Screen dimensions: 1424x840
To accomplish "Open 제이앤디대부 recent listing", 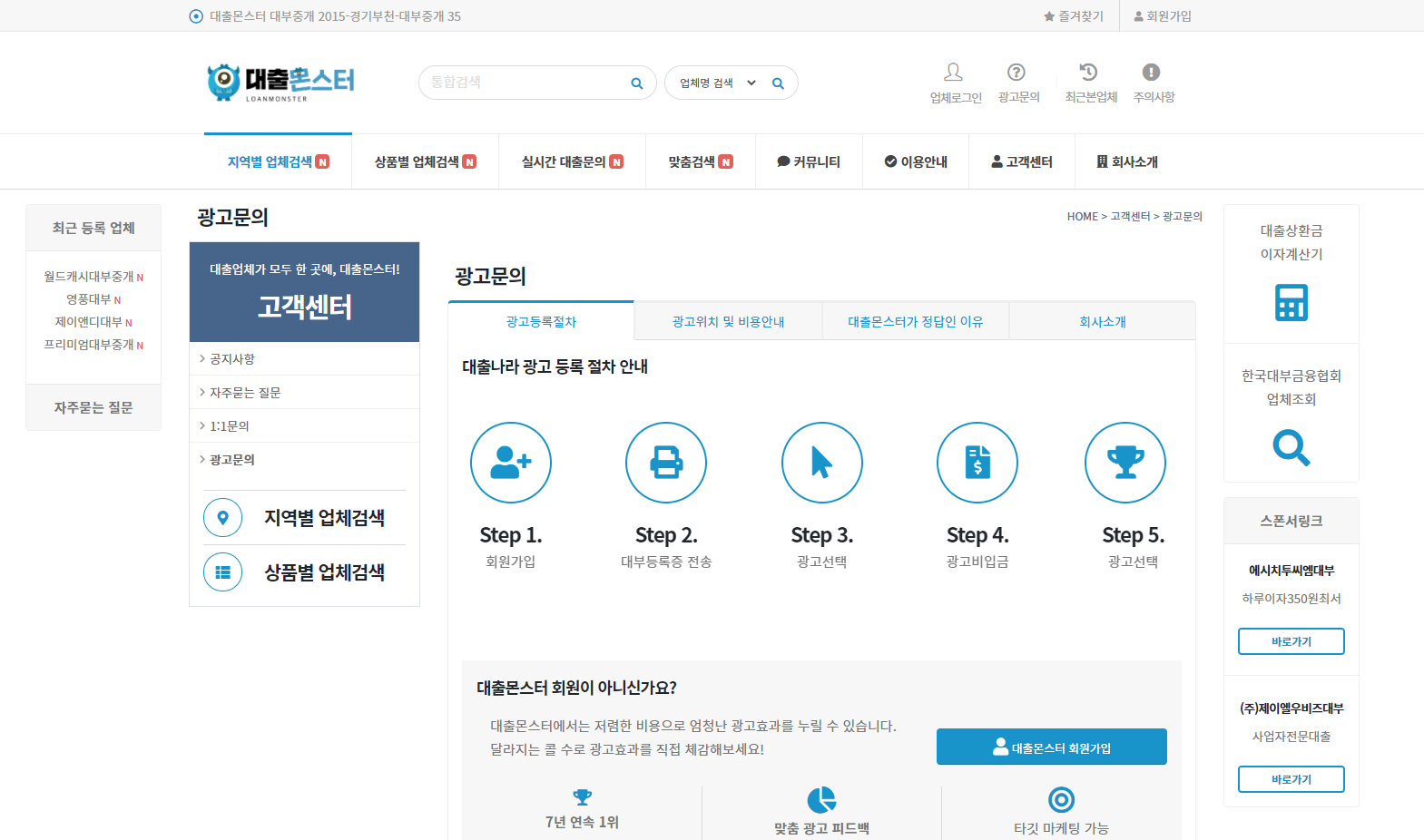I will [93, 322].
